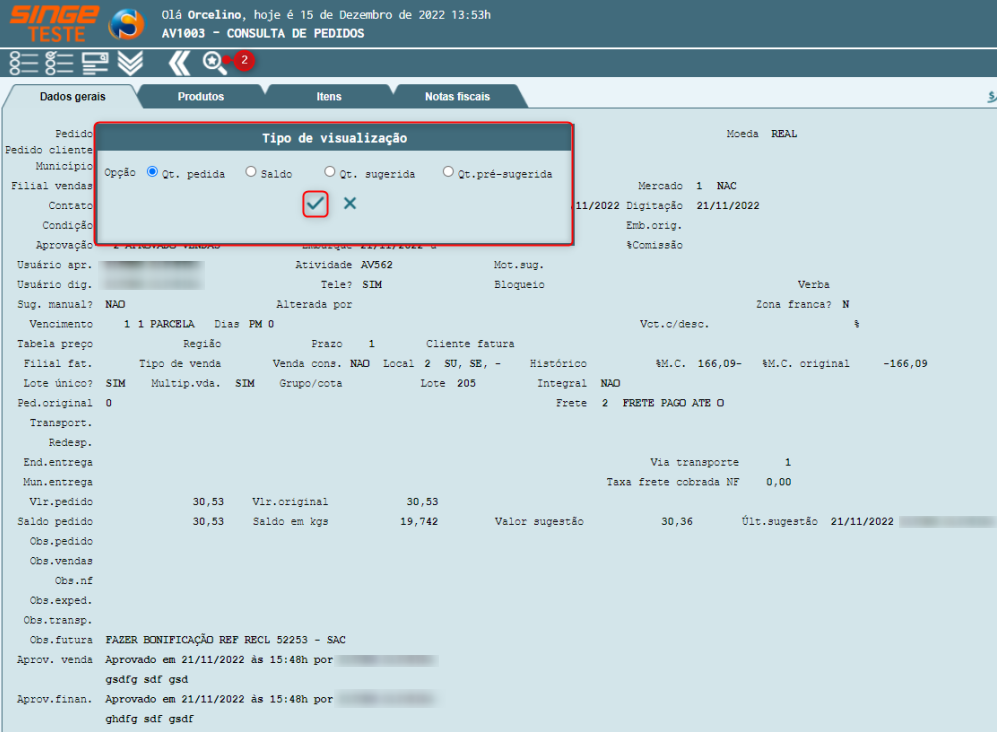This screenshot has height=732, width=997.
Task: Switch to the Itens tab
Action: (x=329, y=97)
